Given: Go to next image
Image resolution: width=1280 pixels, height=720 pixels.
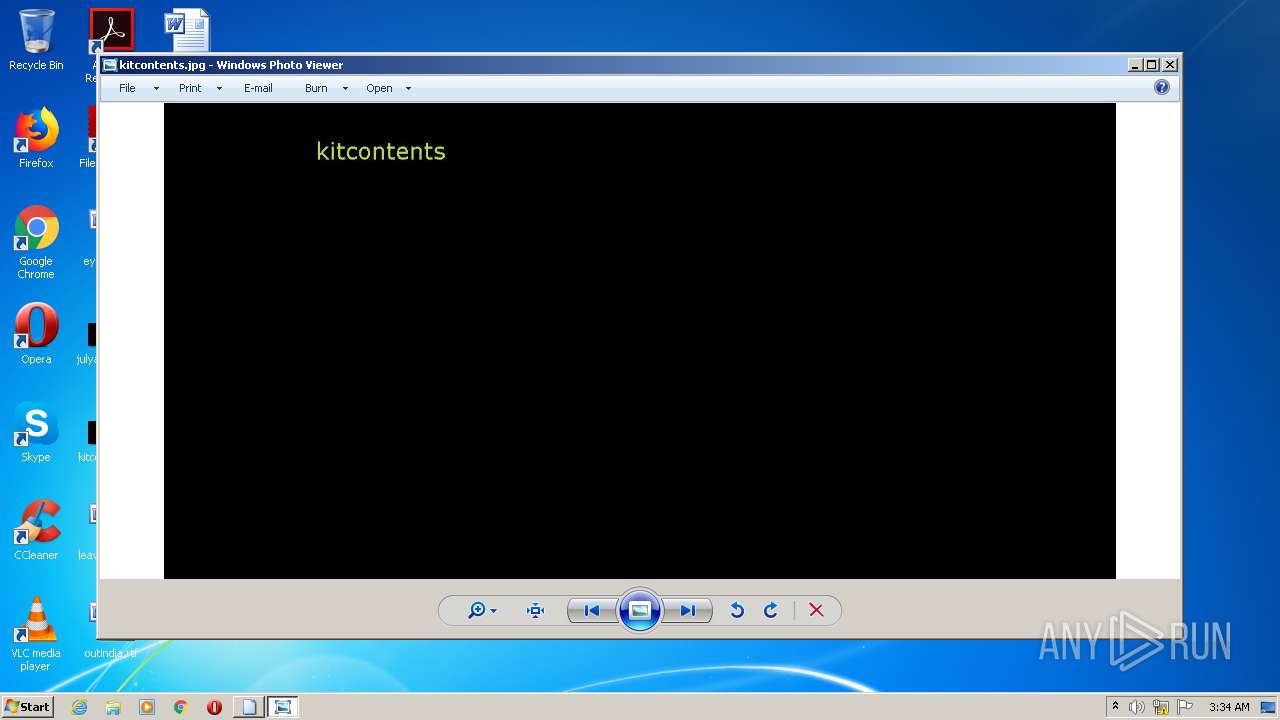Looking at the screenshot, I should point(688,610).
